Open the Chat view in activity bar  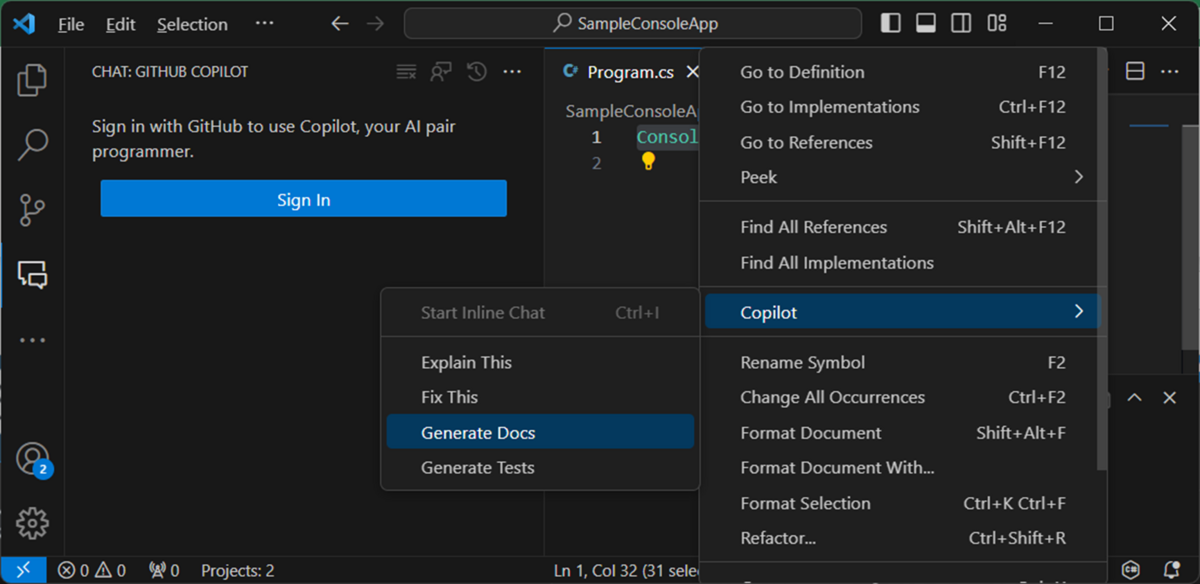pos(33,274)
